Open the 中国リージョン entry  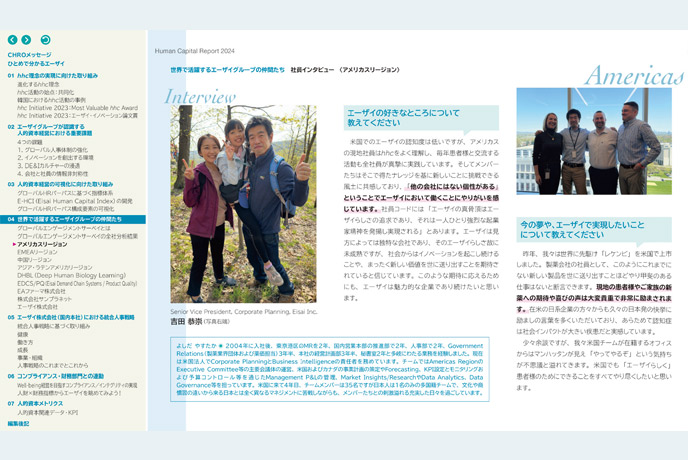pyautogui.click(x=34, y=260)
